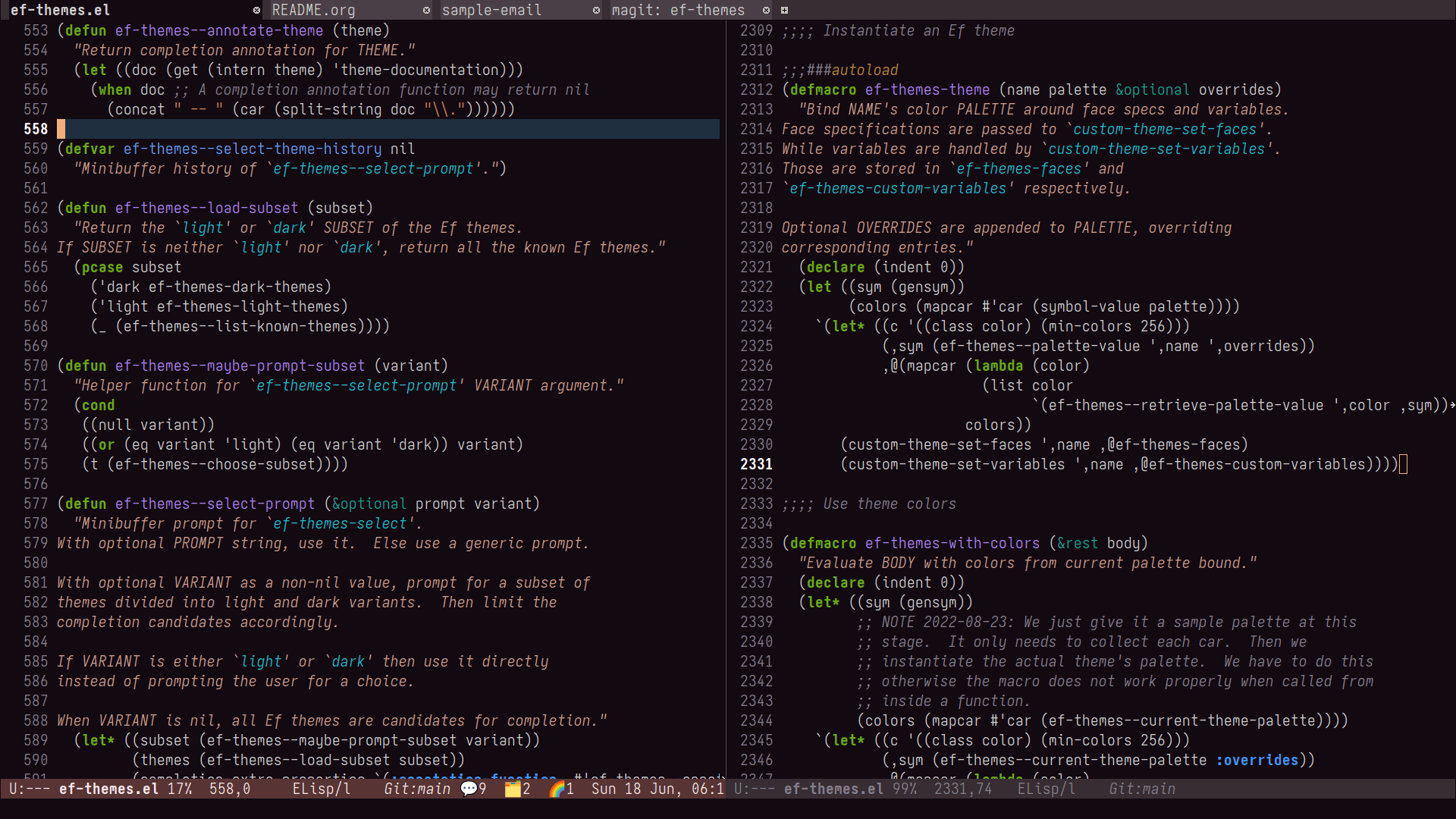Close the sample-email tab
The height and width of the screenshot is (819, 1456).
click(596, 10)
